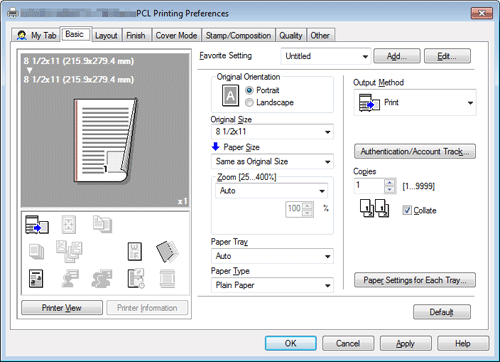Click the user authentication person icon
The height and width of the screenshot is (362, 500).
point(70,279)
